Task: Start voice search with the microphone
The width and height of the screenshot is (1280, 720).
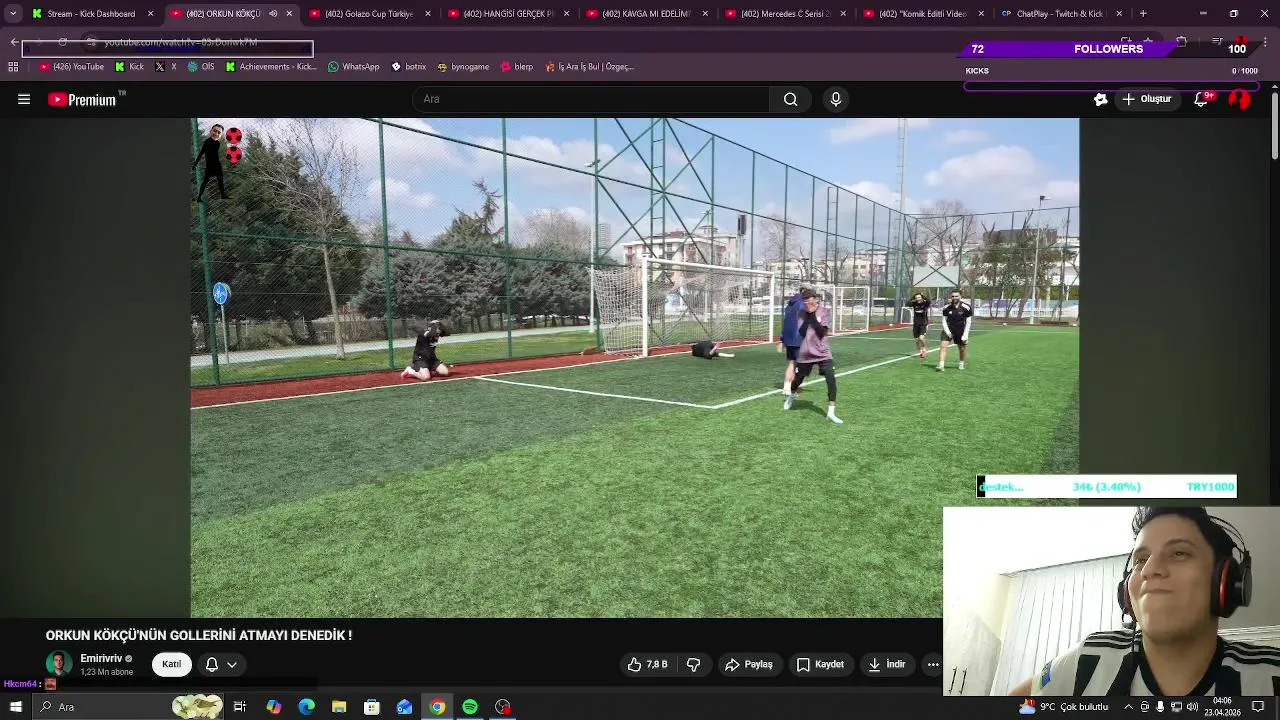Action: [x=836, y=99]
